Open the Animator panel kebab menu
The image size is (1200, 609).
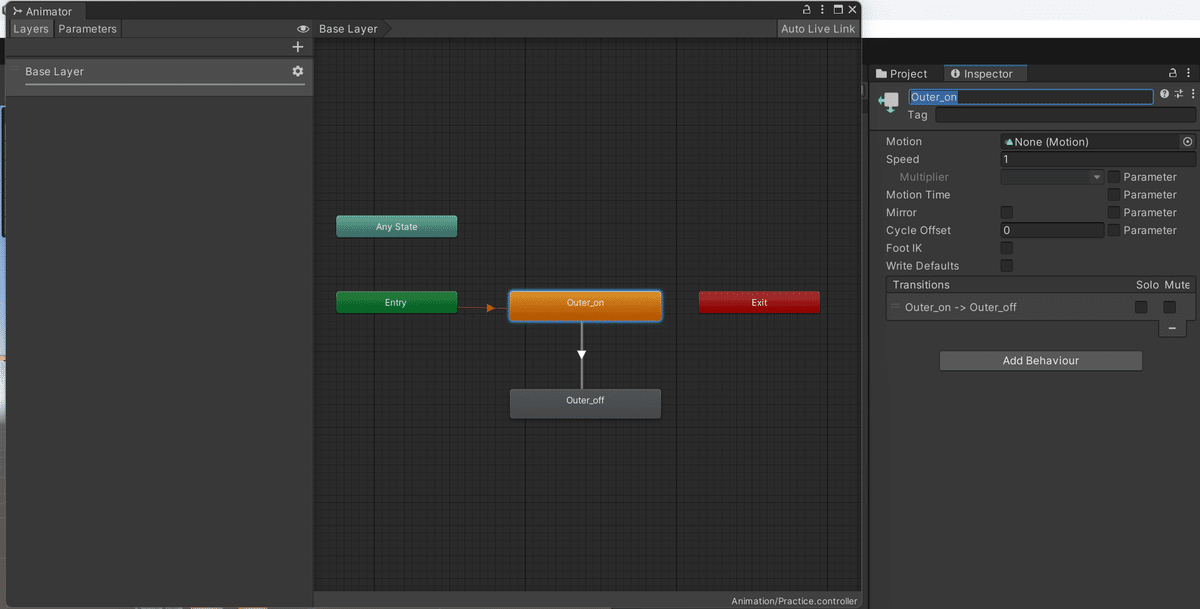coord(821,8)
